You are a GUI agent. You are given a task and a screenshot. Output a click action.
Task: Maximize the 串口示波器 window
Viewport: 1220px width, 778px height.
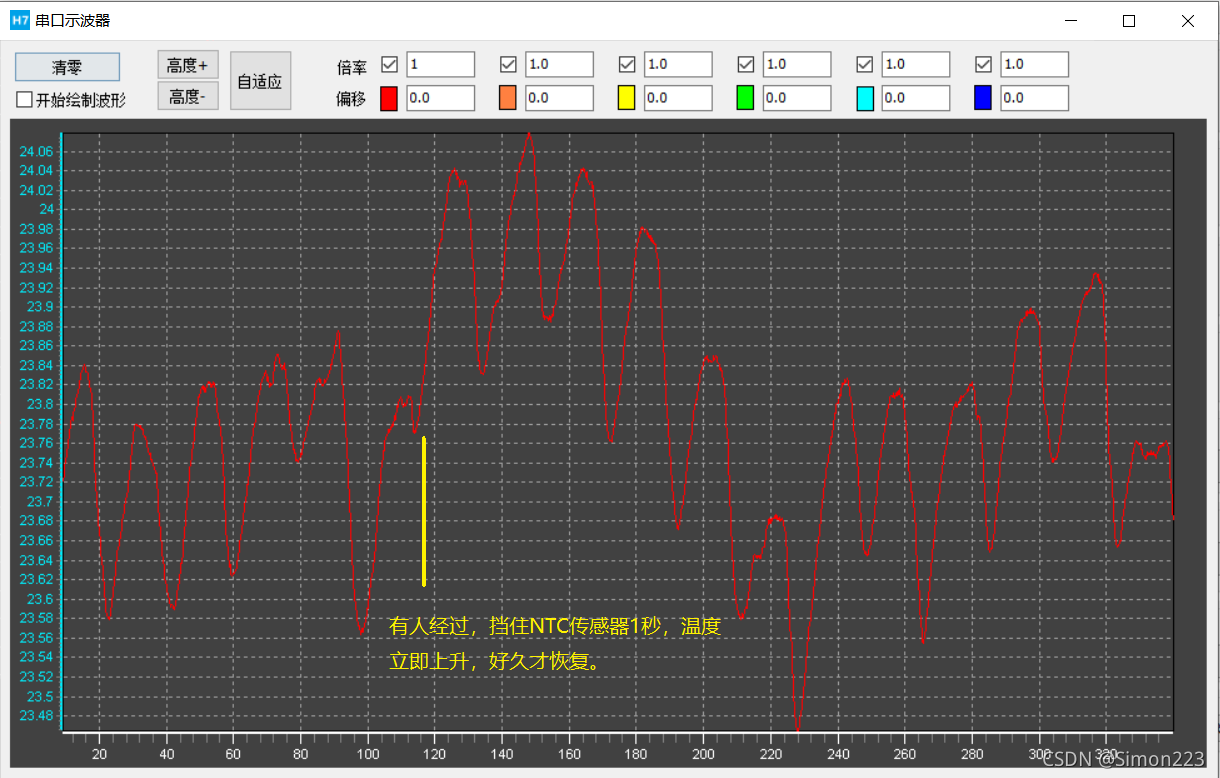click(1129, 20)
